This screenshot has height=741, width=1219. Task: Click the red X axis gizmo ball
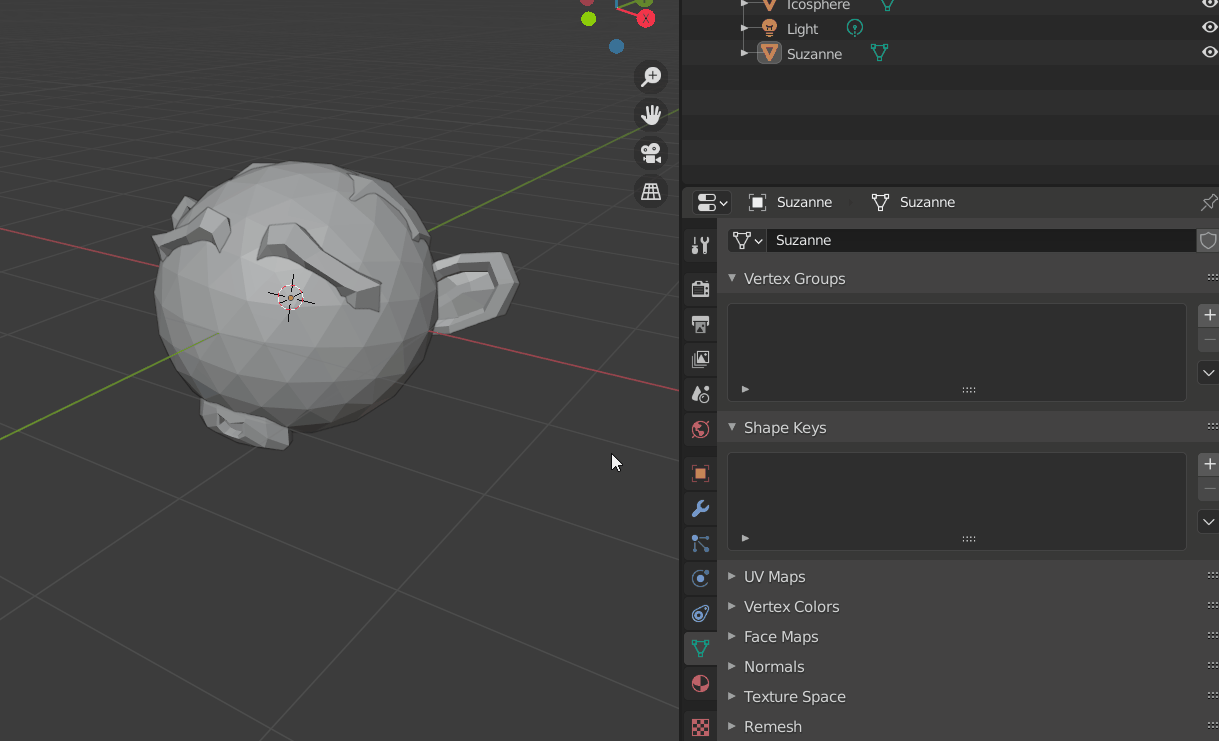pyautogui.click(x=646, y=18)
